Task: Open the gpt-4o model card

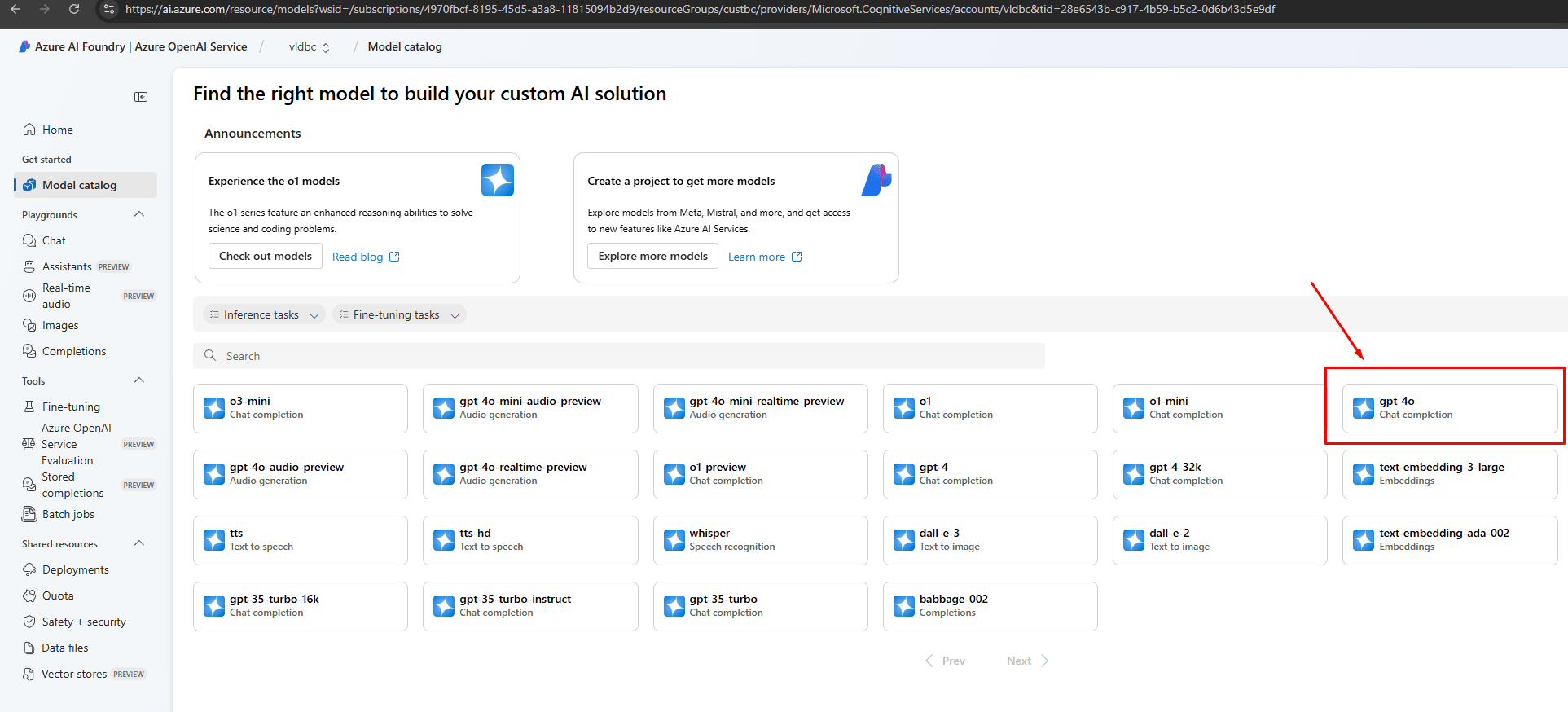Action: click(1450, 408)
